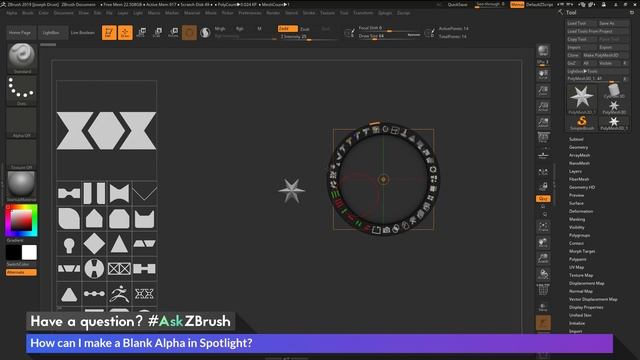Open the Standard brush thumbnail
This screenshot has height=360, width=640.
click(x=22, y=58)
